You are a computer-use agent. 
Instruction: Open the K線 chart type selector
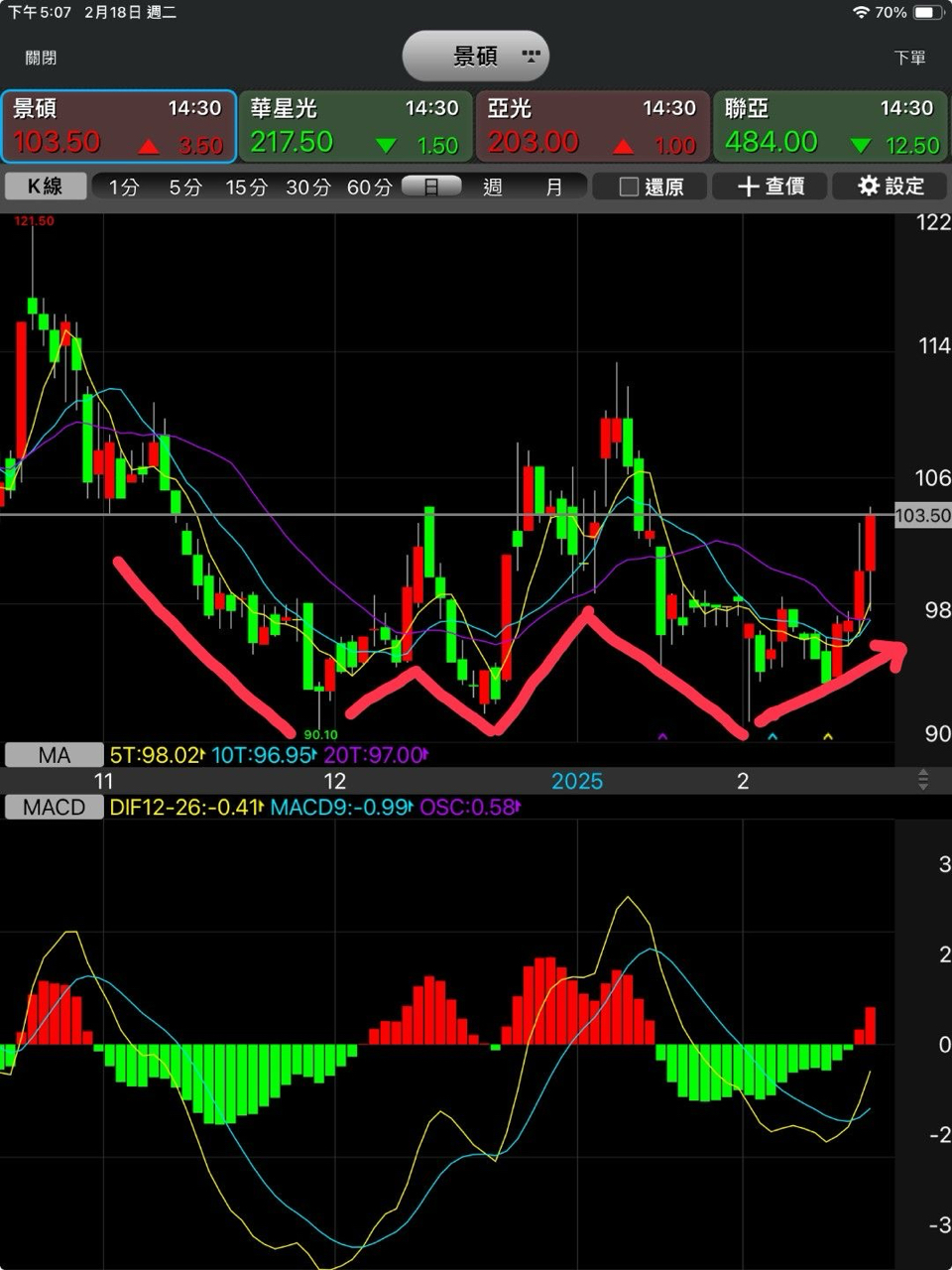45,187
